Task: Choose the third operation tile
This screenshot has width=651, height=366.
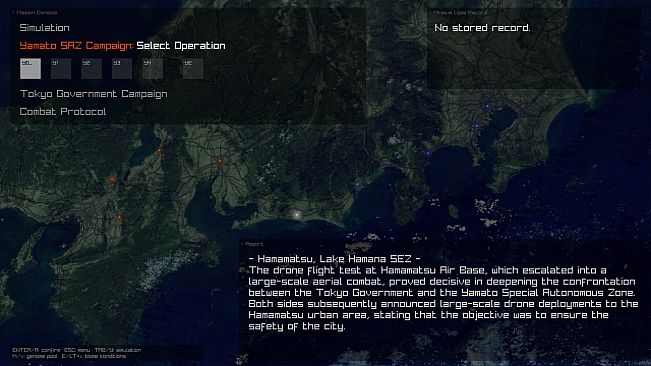Action: point(91,68)
